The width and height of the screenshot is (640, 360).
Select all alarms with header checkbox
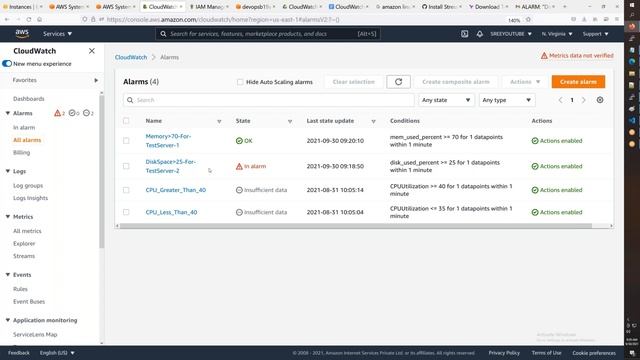point(126,121)
